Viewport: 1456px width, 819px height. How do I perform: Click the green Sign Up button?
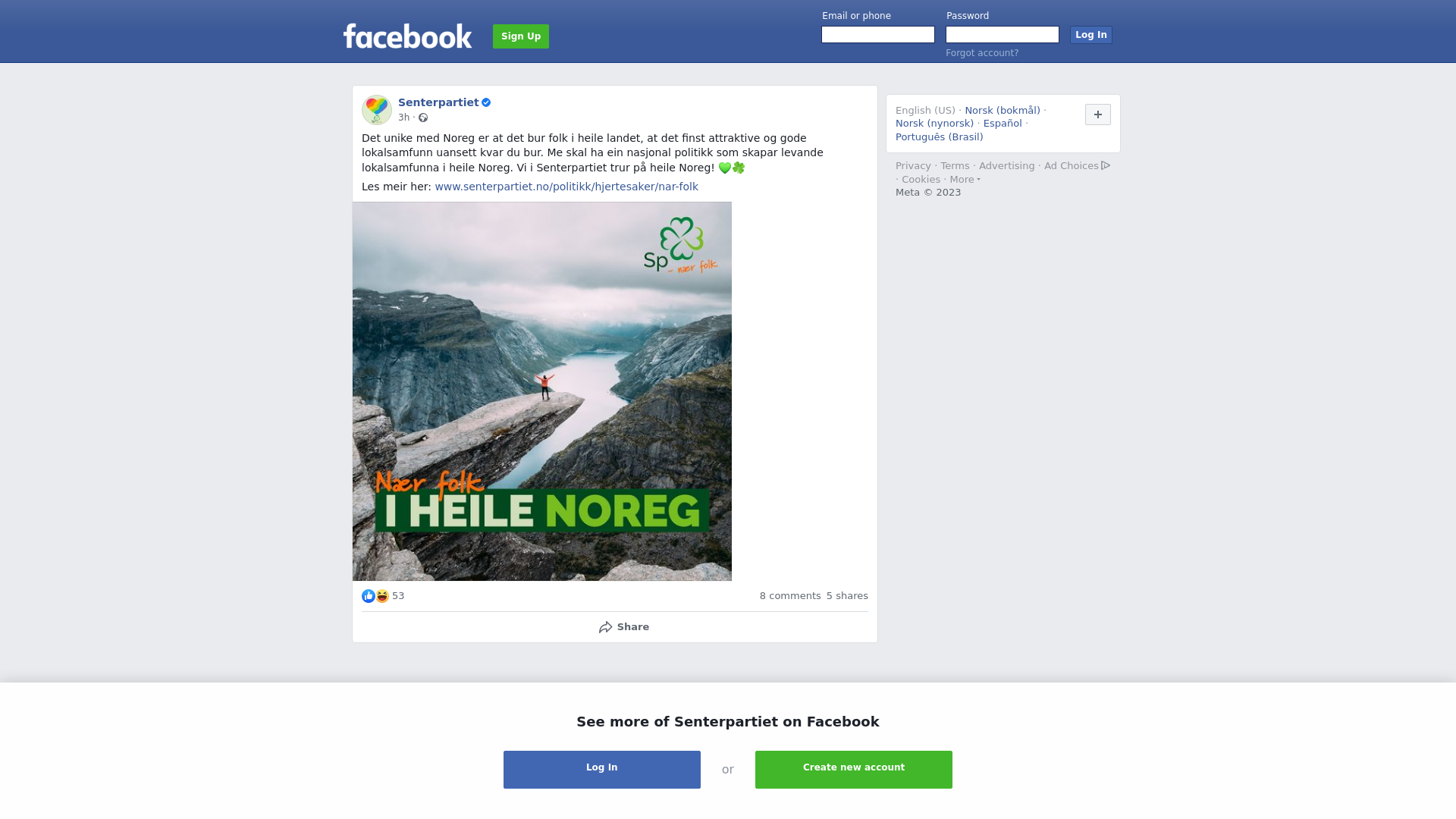coord(521,36)
